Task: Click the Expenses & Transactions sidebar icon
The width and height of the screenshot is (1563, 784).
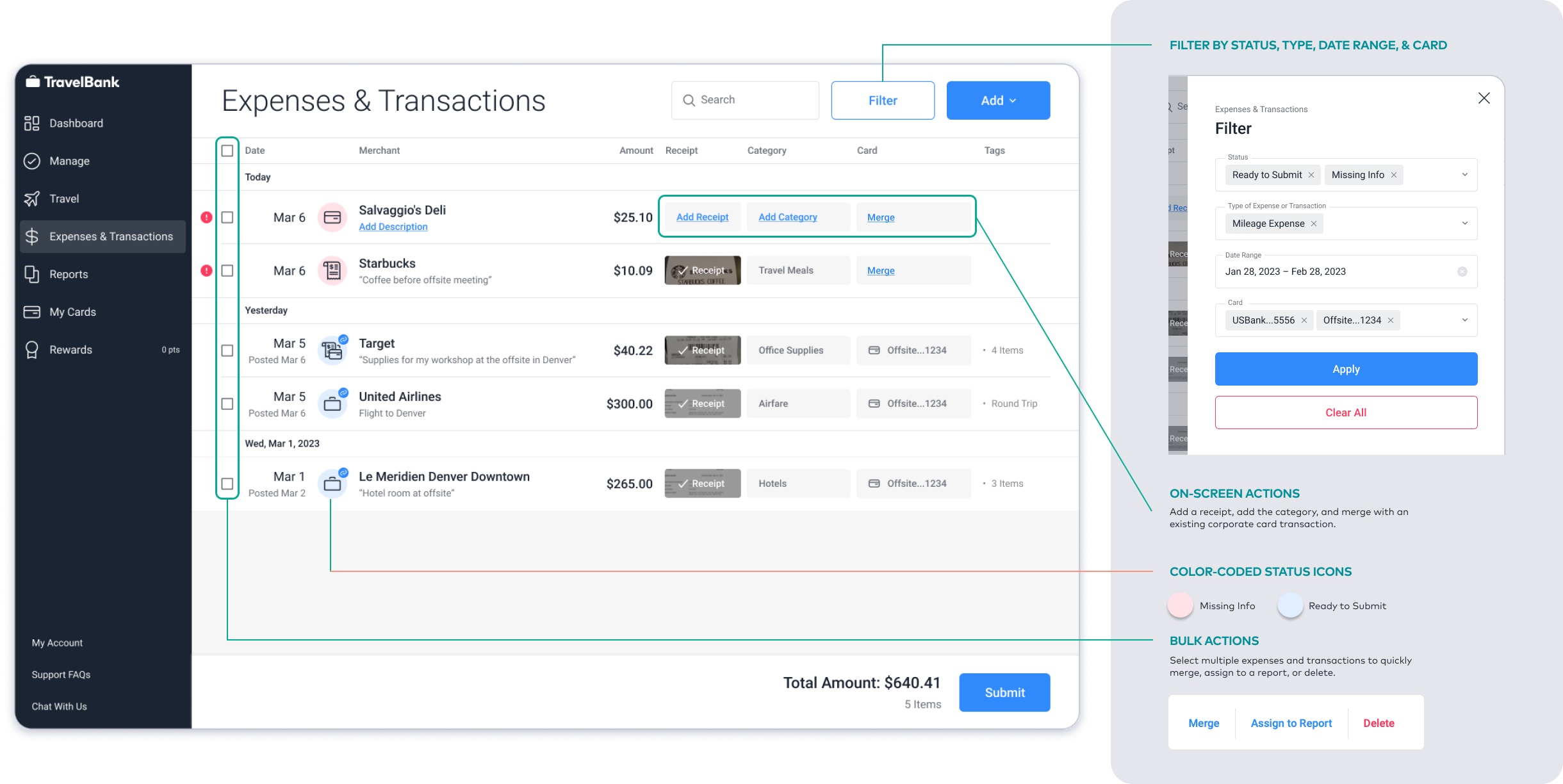Action: (34, 237)
